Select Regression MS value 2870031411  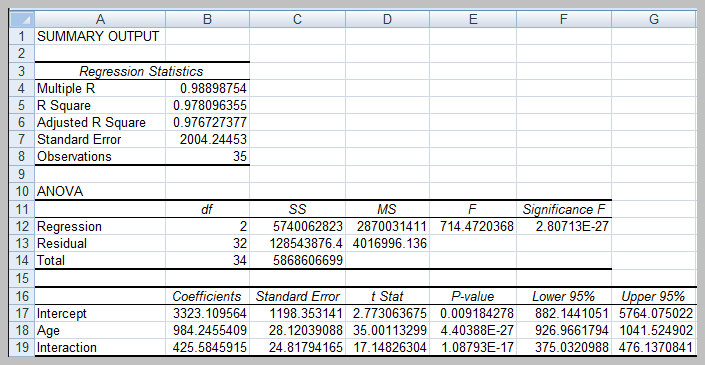tap(387, 226)
